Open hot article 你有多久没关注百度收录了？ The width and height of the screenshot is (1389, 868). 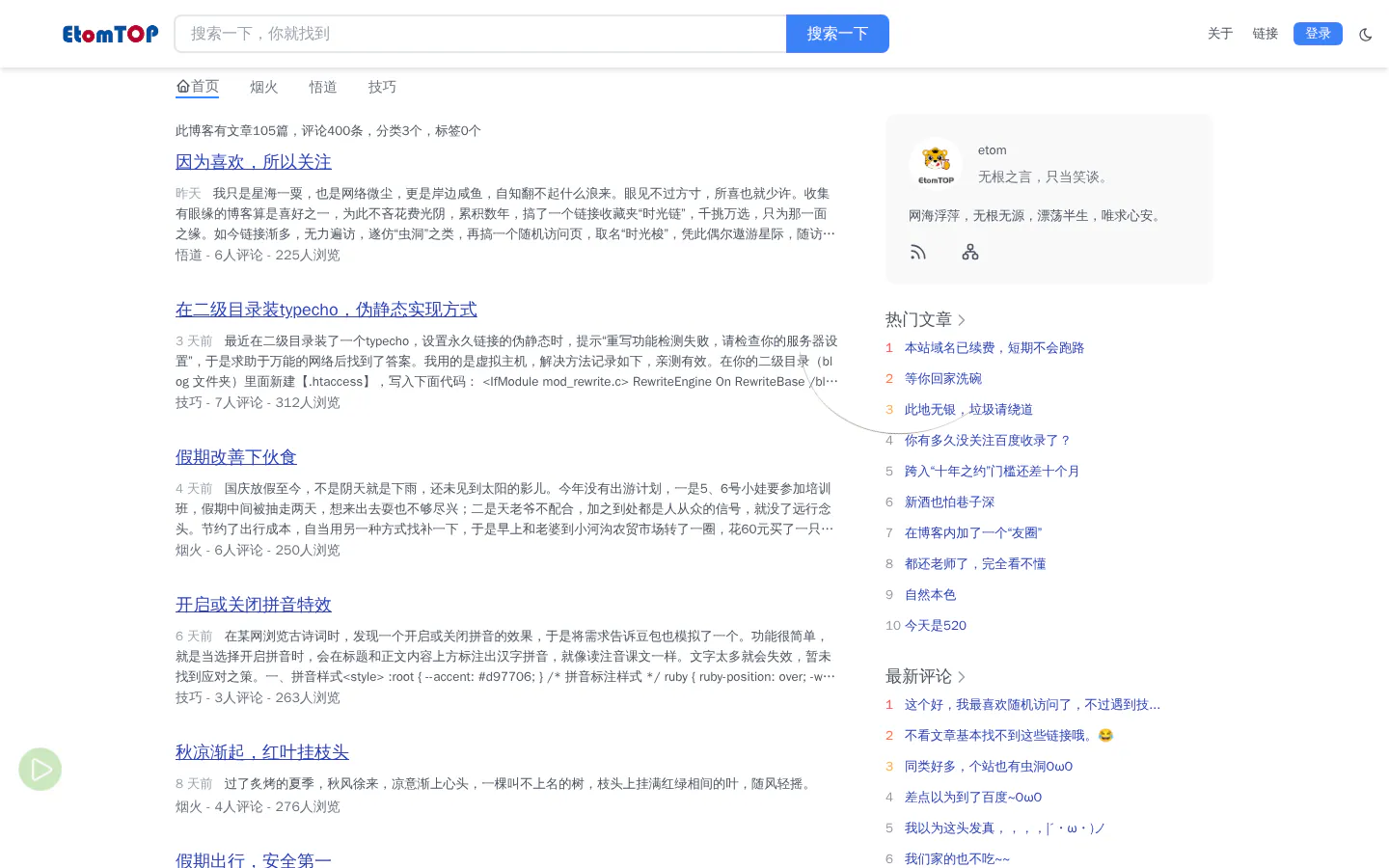pos(988,441)
